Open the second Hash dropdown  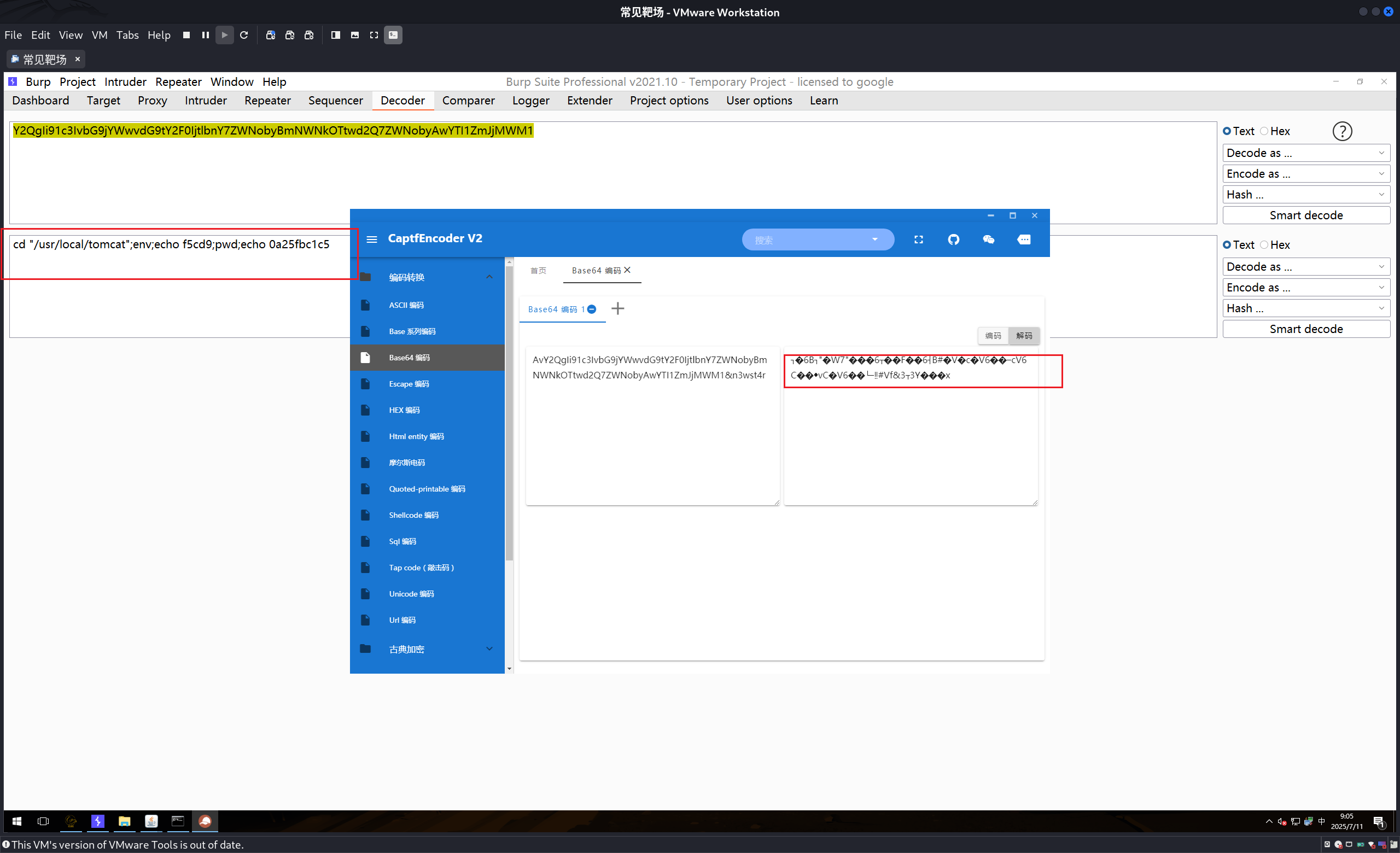coord(1306,308)
